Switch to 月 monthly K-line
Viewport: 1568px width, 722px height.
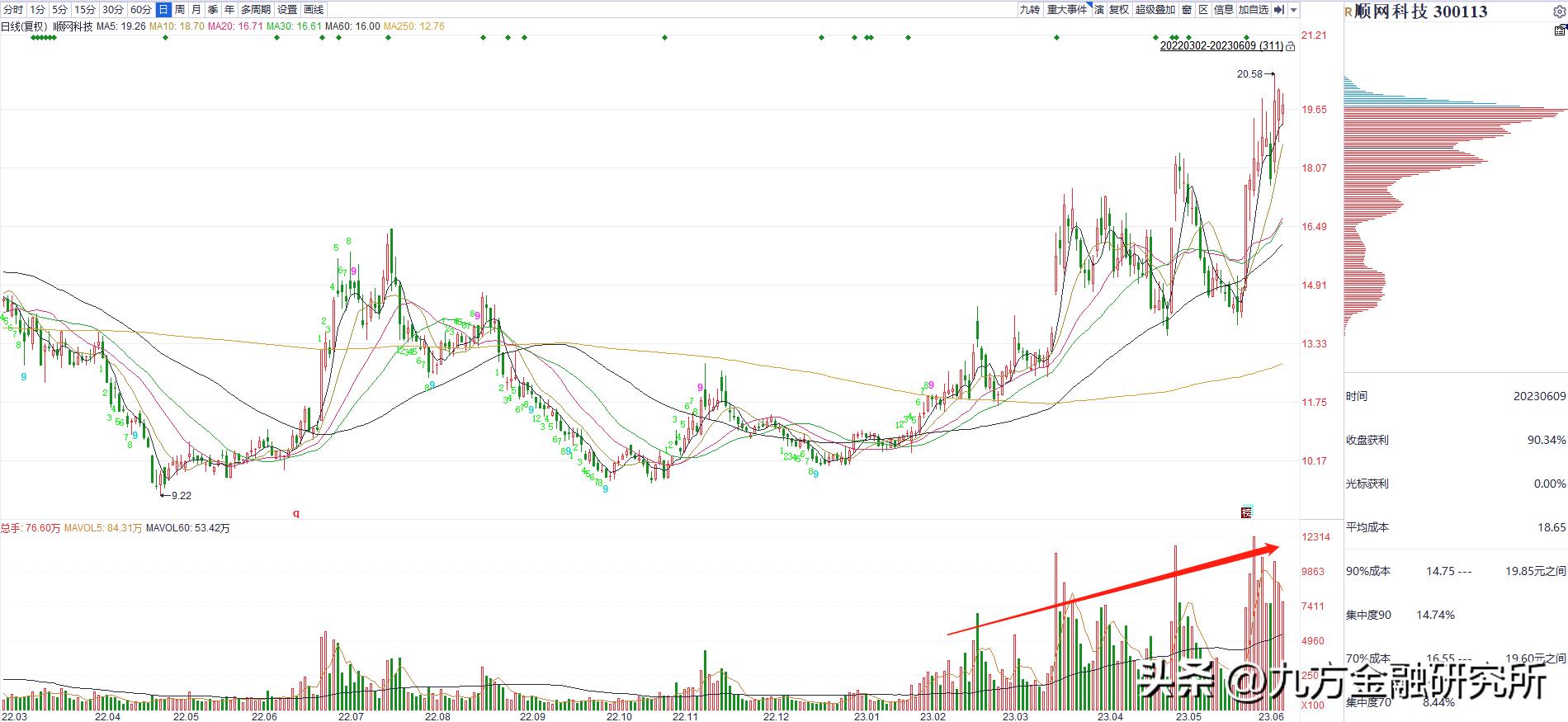coord(196,10)
